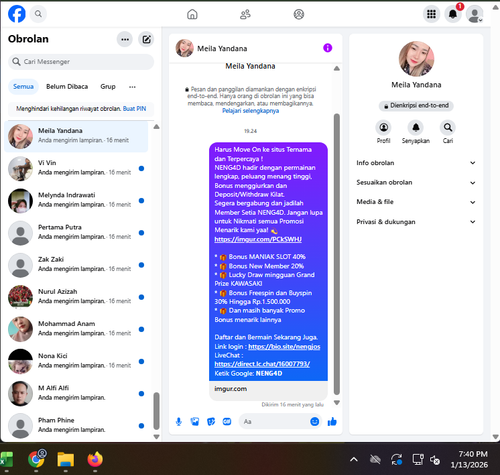
Task: Open the Vi Vin chat row
Action: point(76,168)
